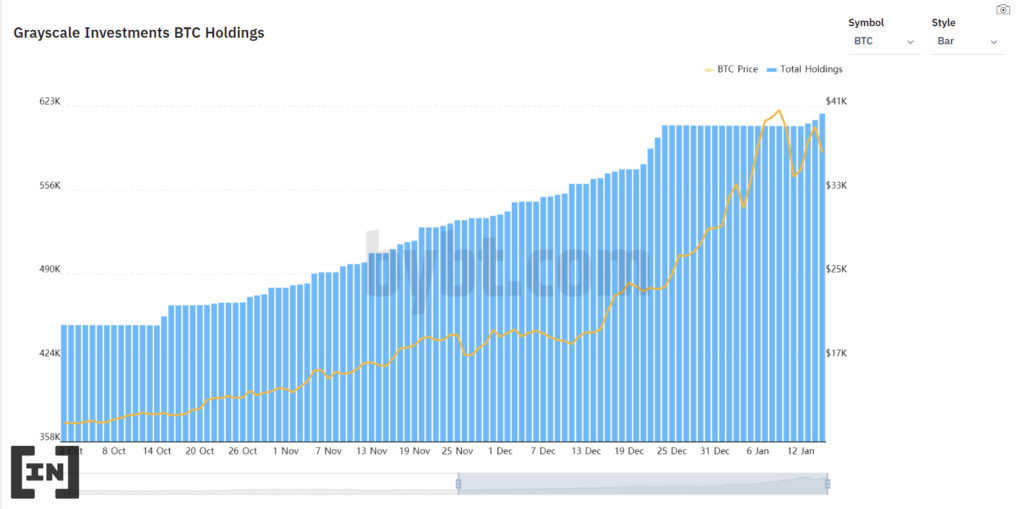This screenshot has width=1024, height=509.
Task: Open the Style Bar dropdown
Action: pos(968,41)
